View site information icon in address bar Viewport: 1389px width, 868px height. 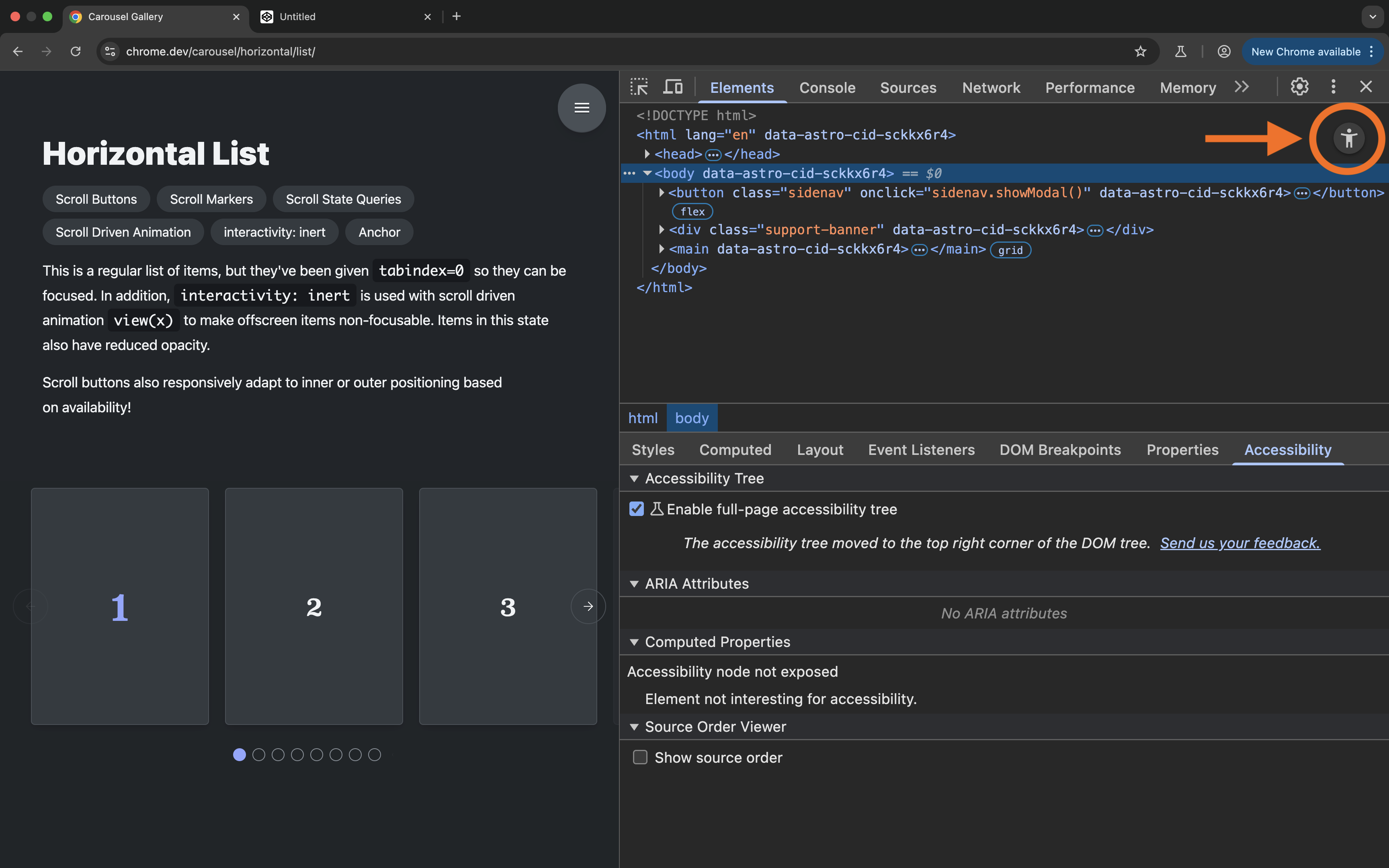[110, 52]
